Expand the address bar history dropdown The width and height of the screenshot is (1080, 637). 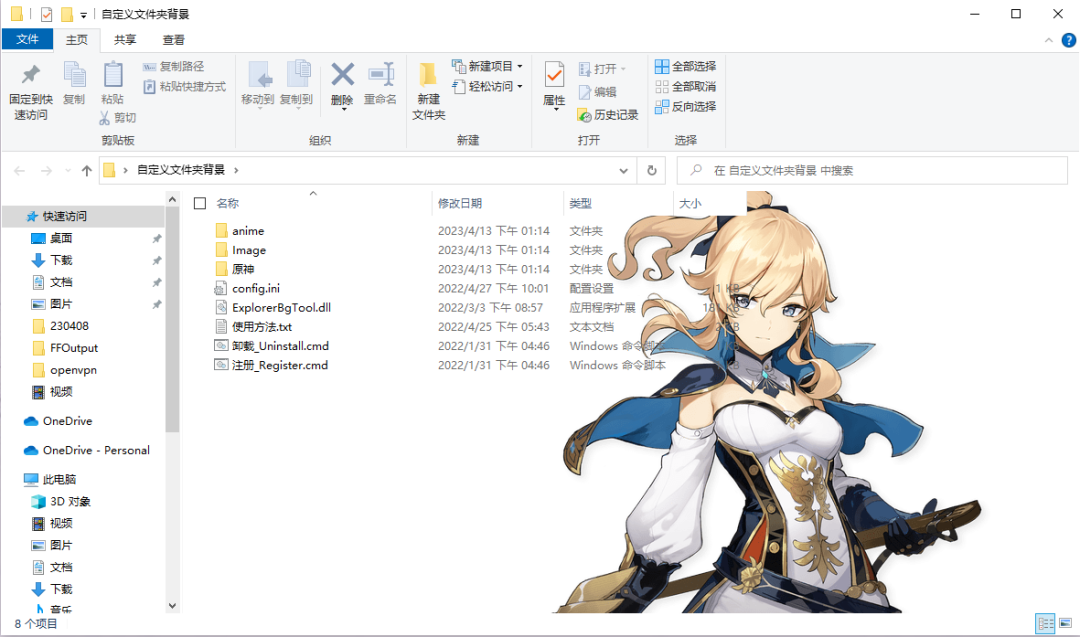coord(623,170)
